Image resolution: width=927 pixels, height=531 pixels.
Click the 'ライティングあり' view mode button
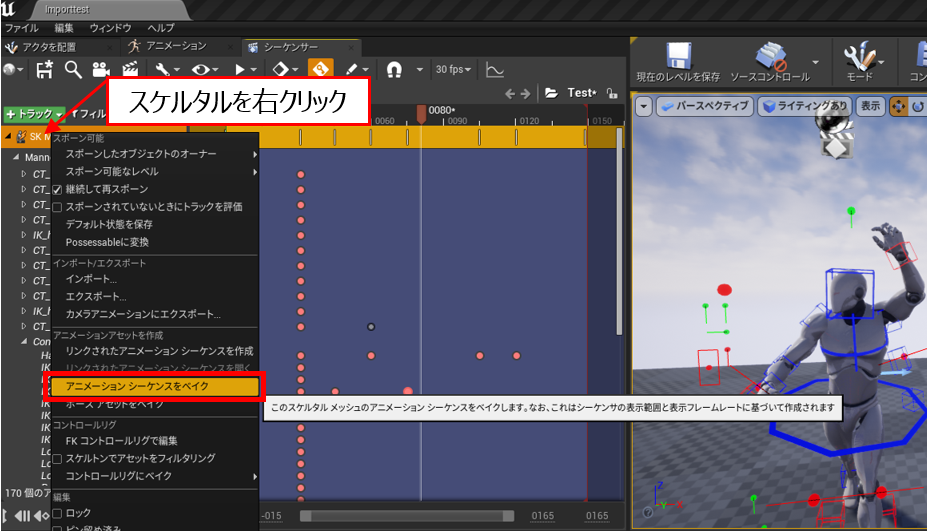[x=805, y=106]
